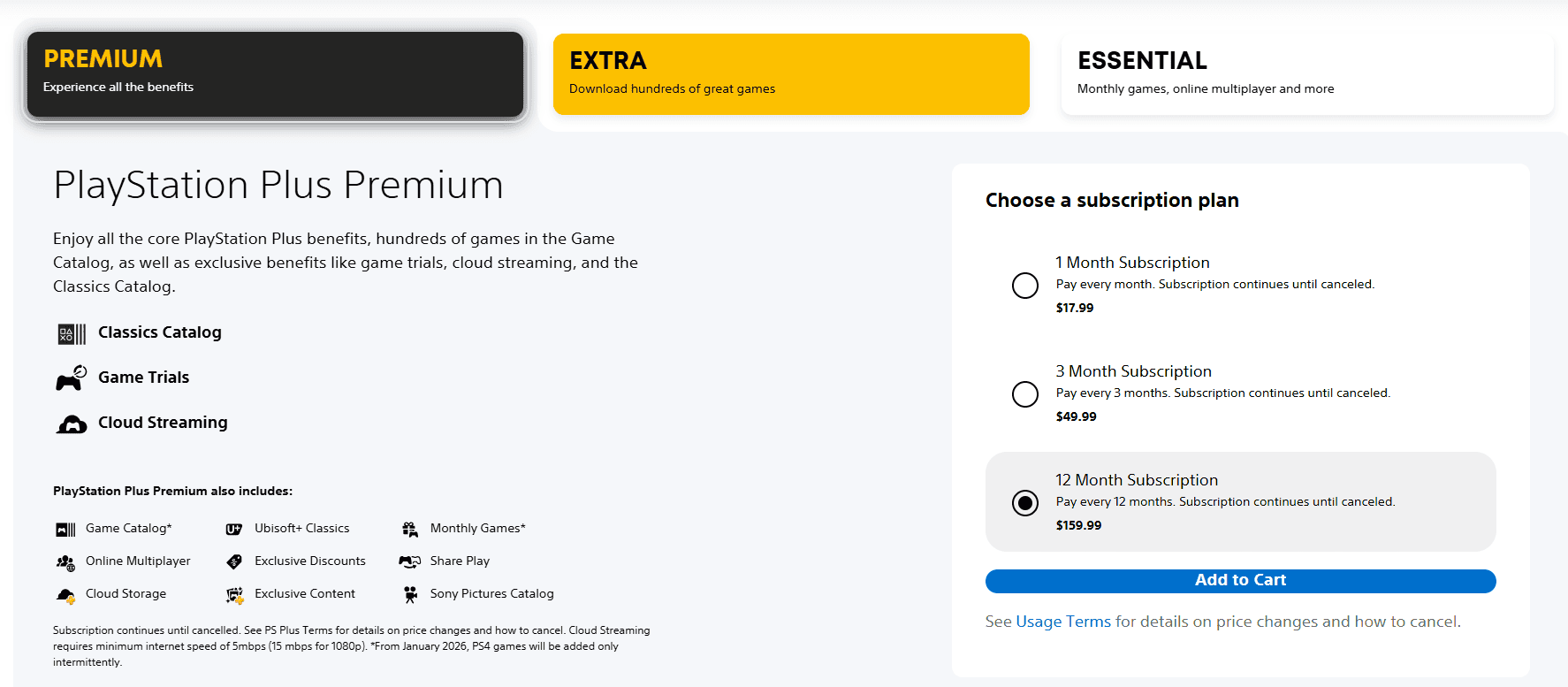Switch to the EXTRA plan tab
The image size is (1568, 687).
pos(791,74)
